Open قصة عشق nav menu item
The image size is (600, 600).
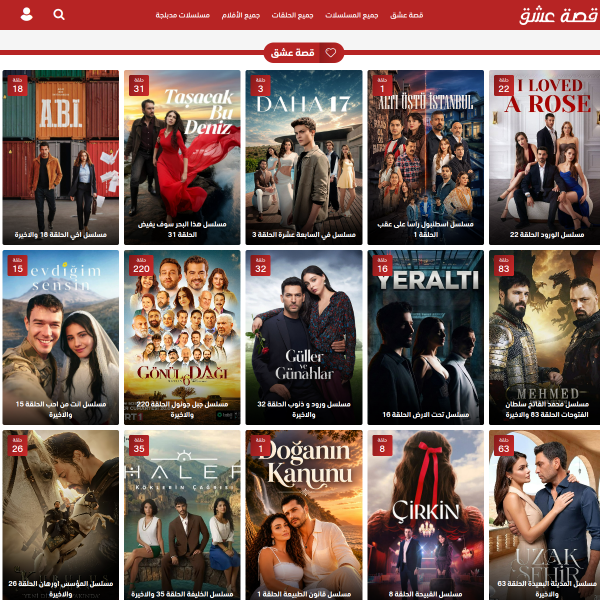point(406,15)
